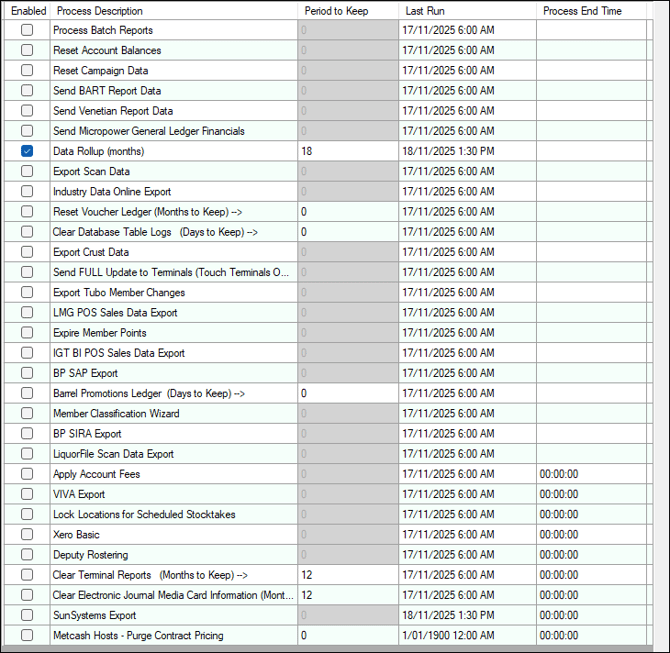
Task: Edit Metcash Hosts Purge Contract Pricing period field
Action: click(348, 635)
